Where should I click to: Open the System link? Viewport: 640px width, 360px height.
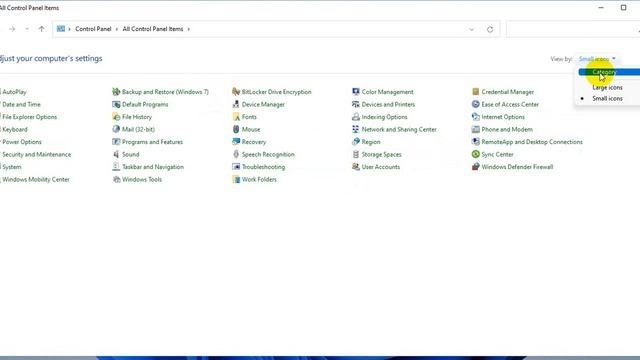[12, 167]
